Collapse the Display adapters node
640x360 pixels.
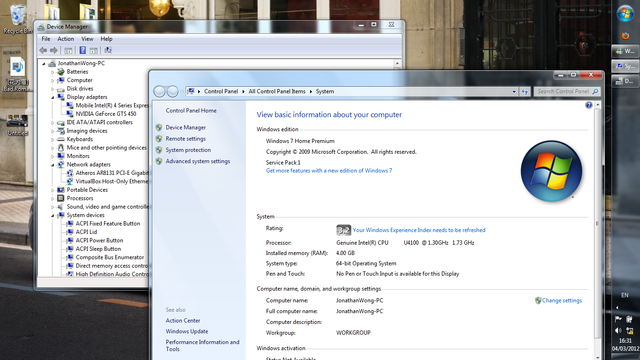tap(53, 97)
